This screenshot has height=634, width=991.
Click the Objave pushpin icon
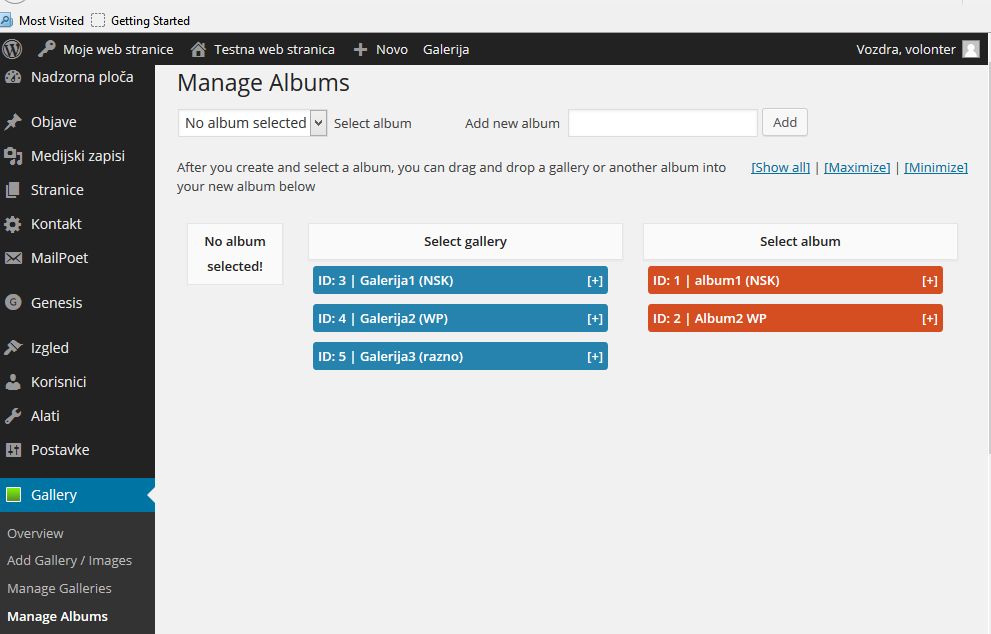point(13,121)
